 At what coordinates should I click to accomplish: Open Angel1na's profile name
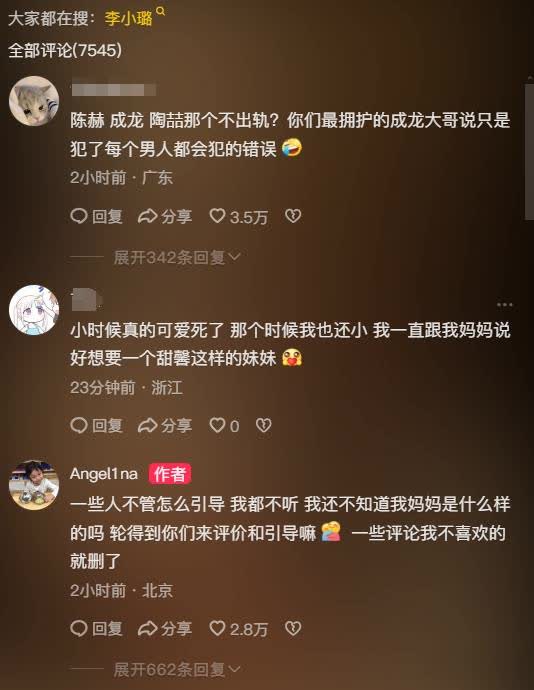pyautogui.click(x=104, y=474)
